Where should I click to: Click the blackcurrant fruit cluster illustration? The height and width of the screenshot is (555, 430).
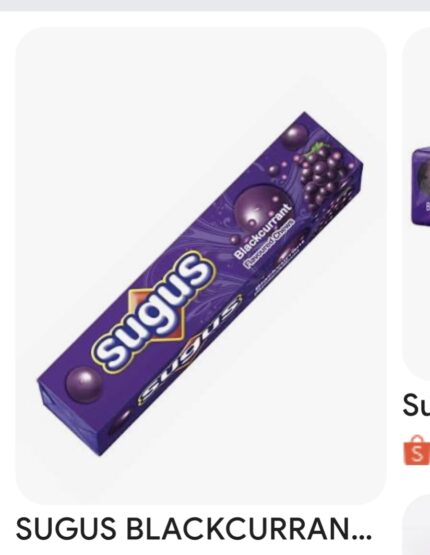click(322, 174)
